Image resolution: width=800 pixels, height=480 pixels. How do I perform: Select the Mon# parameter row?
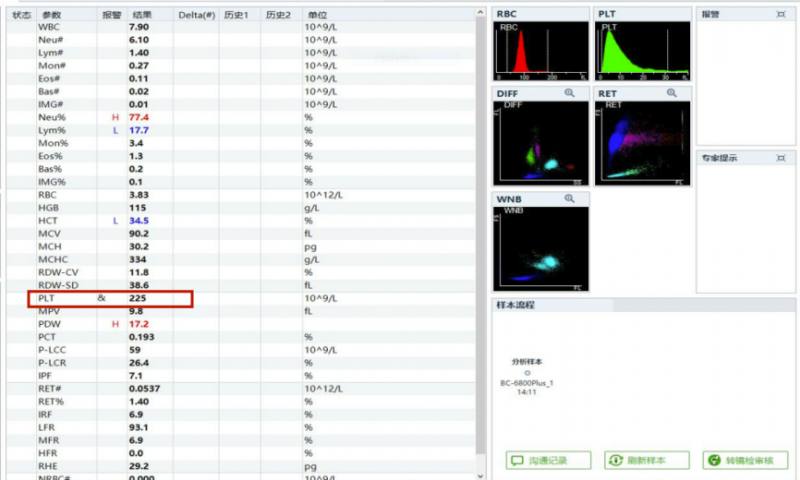coord(241,66)
